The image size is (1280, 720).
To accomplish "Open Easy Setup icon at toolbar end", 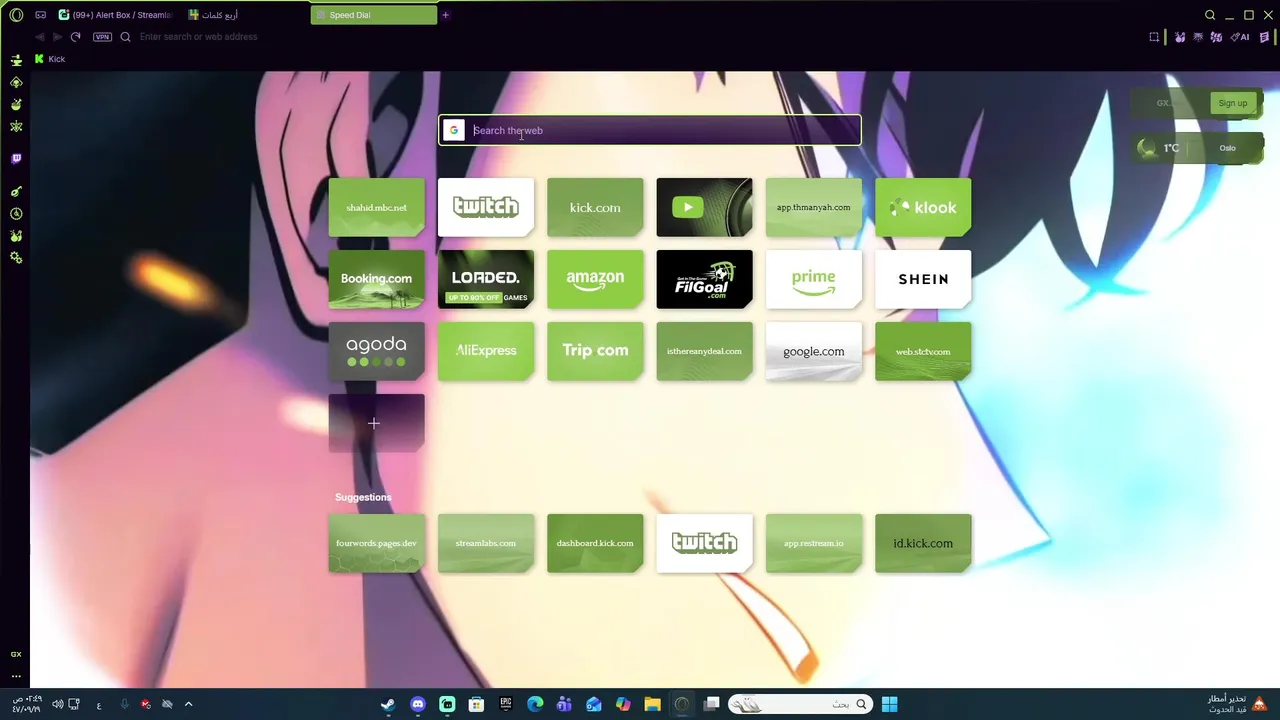I will click(1264, 37).
